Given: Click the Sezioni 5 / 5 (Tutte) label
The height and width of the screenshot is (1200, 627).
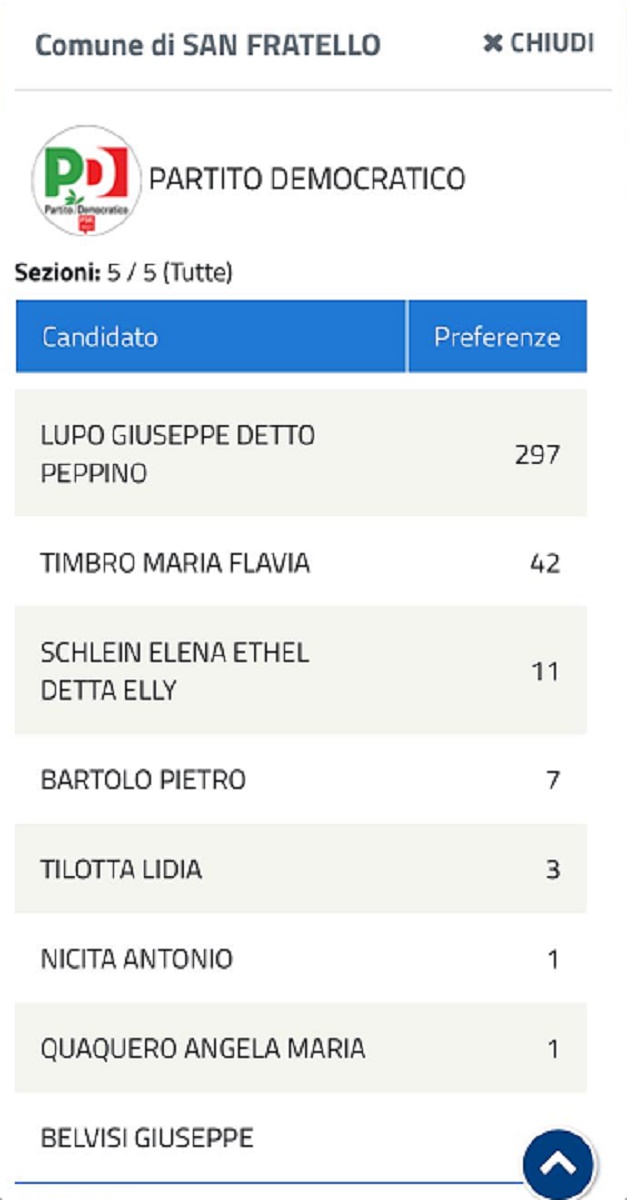Looking at the screenshot, I should (x=124, y=273).
